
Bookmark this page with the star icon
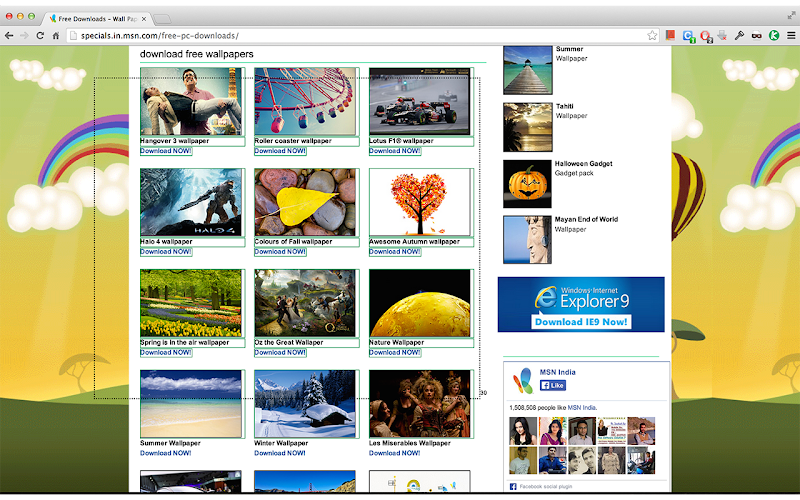click(652, 35)
